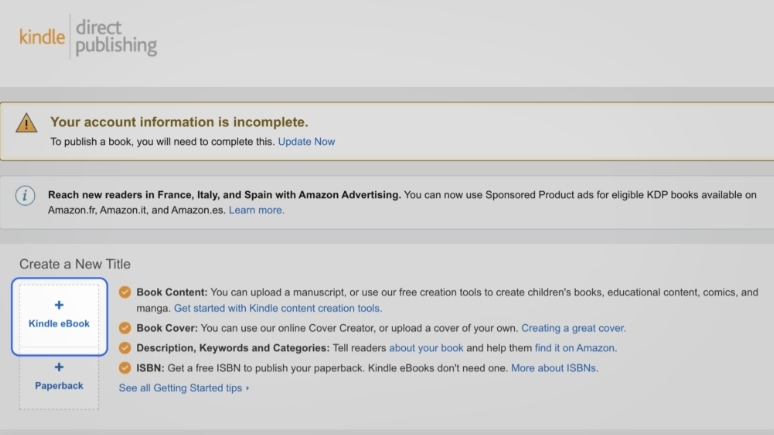Viewport: 774px width, 435px height.
Task: Click the Create a New Title heading
Action: pyautogui.click(x=75, y=264)
